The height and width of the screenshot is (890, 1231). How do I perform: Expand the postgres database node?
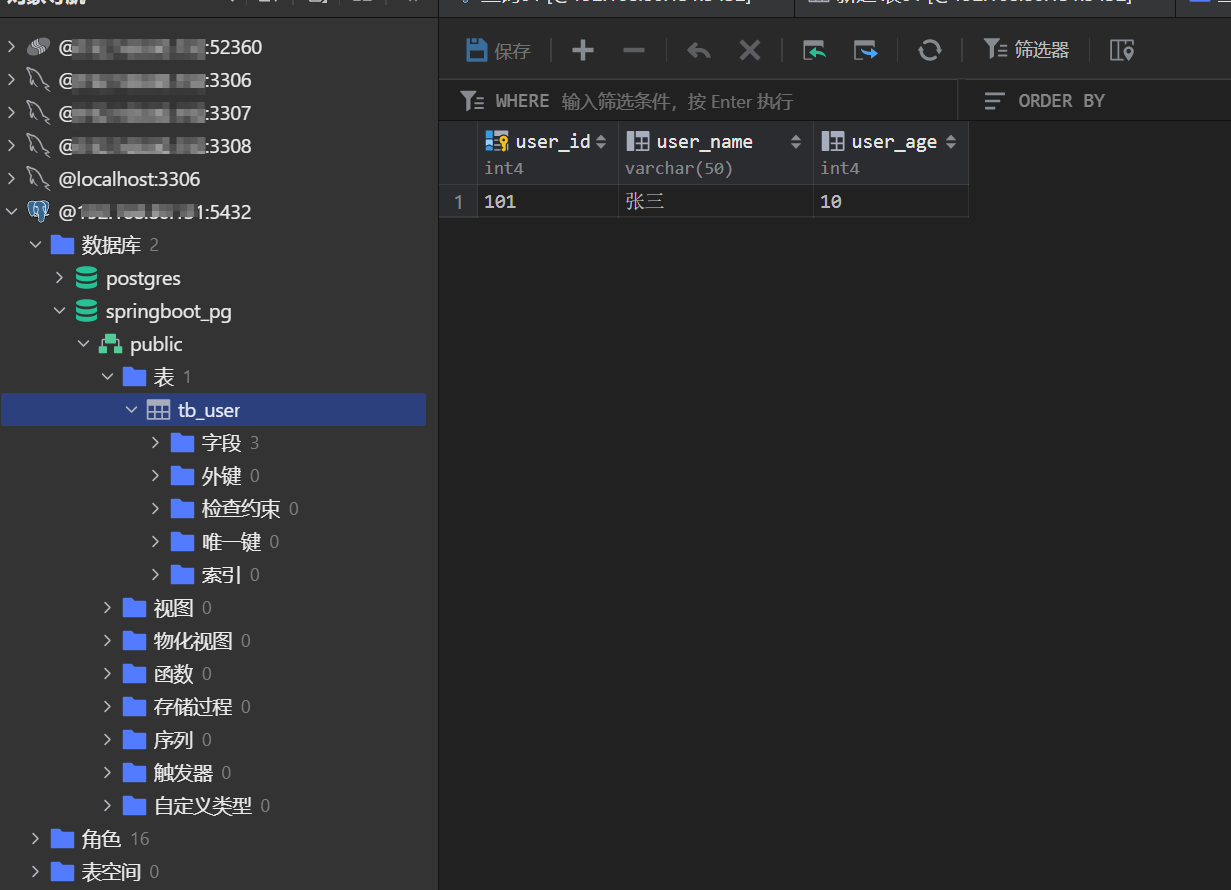(x=59, y=278)
